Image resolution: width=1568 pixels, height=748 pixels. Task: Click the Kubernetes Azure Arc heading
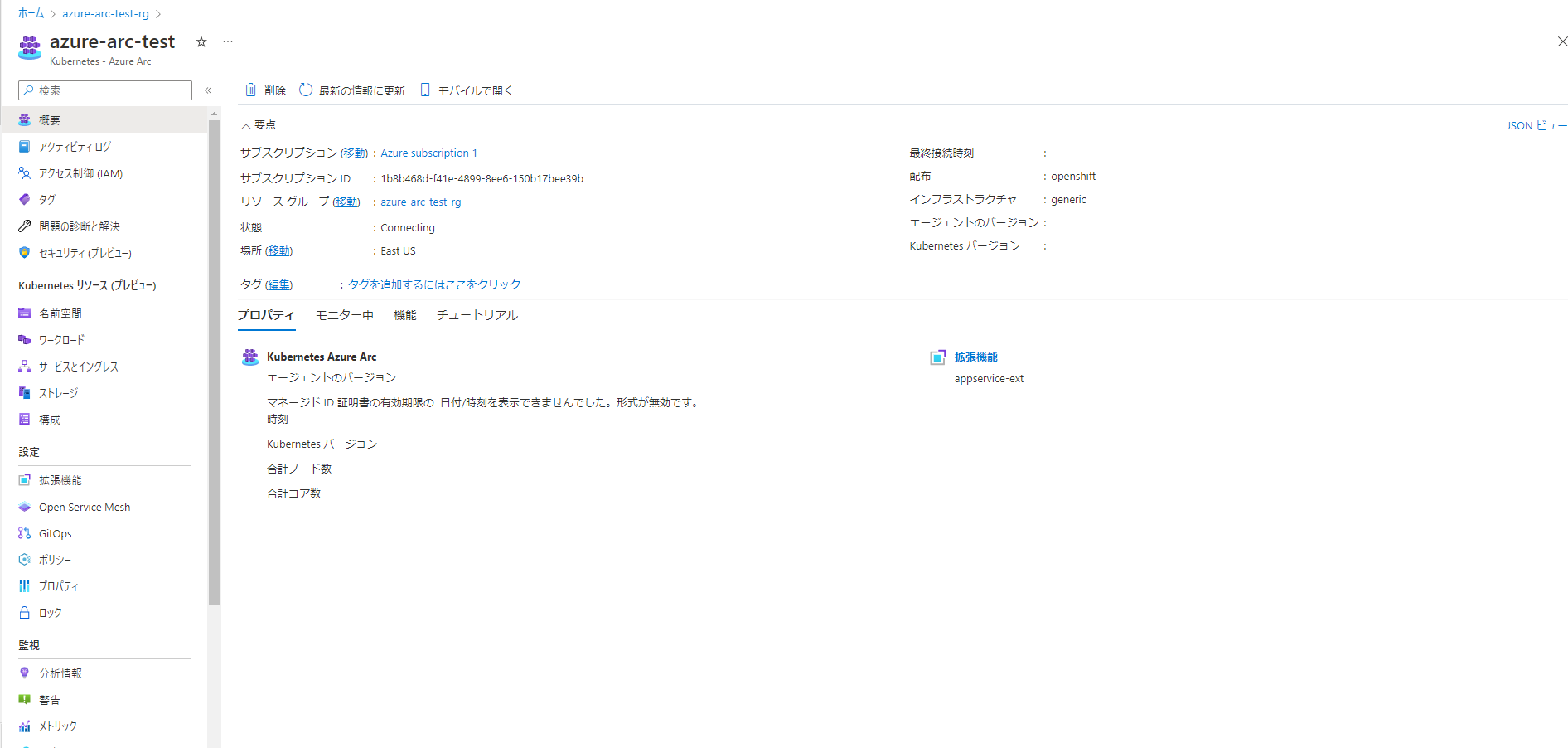pyautogui.click(x=322, y=357)
